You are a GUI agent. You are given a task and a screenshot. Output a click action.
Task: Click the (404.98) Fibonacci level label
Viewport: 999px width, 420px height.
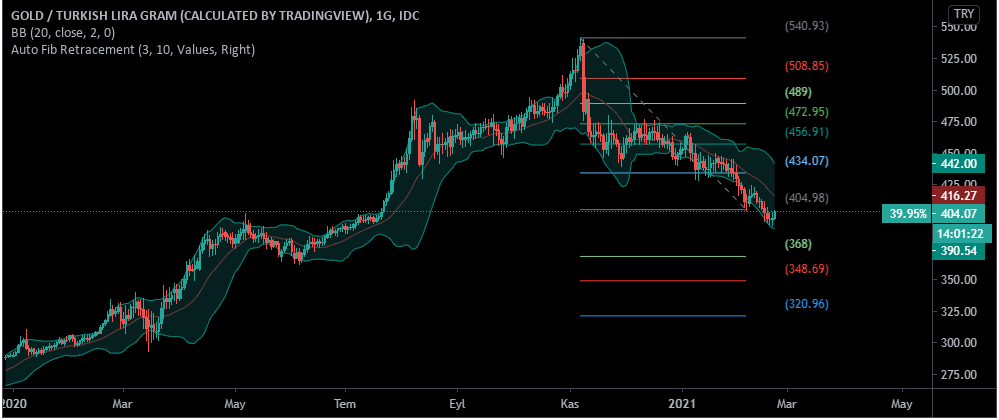(x=807, y=198)
